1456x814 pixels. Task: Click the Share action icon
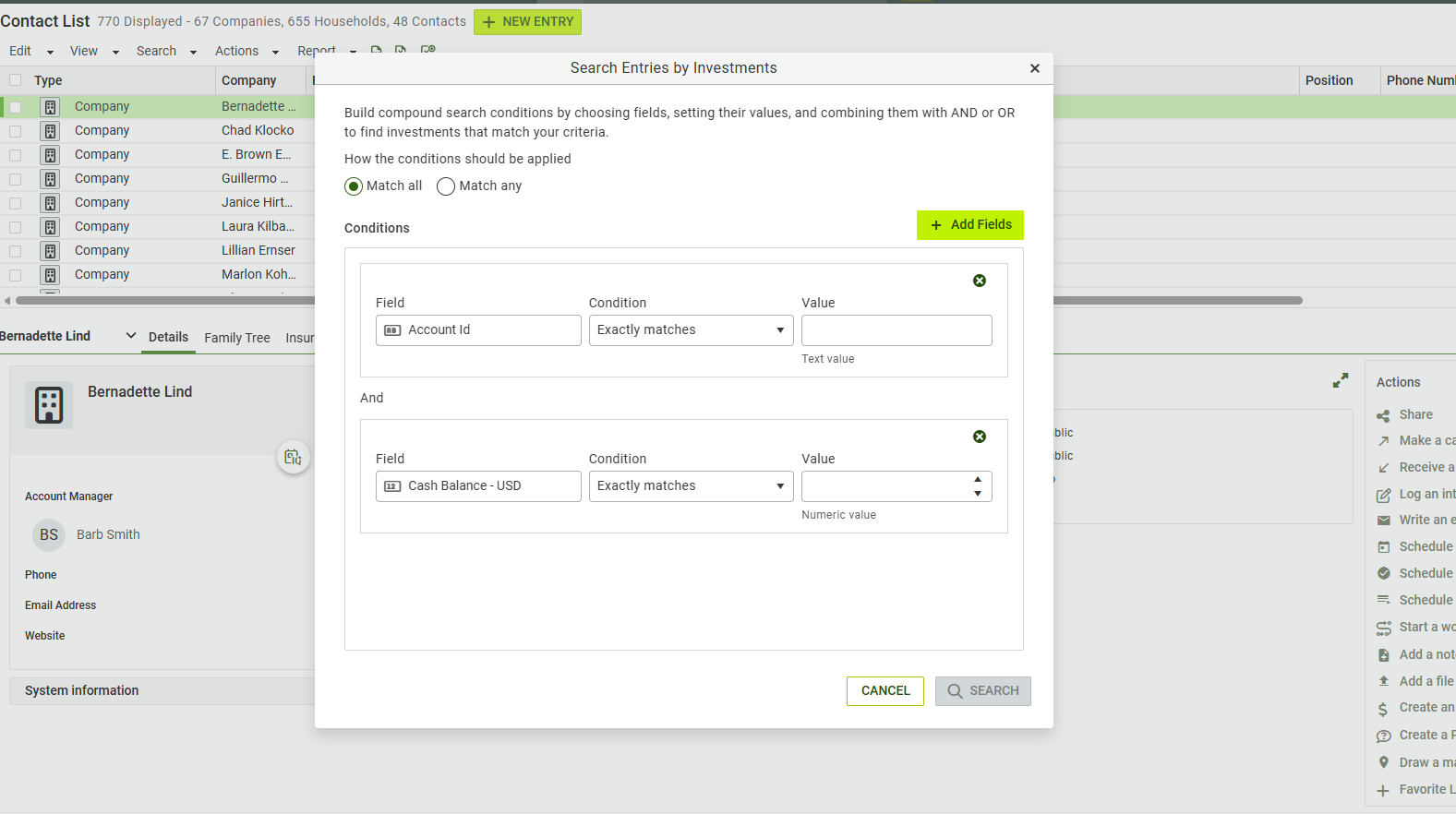pyautogui.click(x=1383, y=415)
